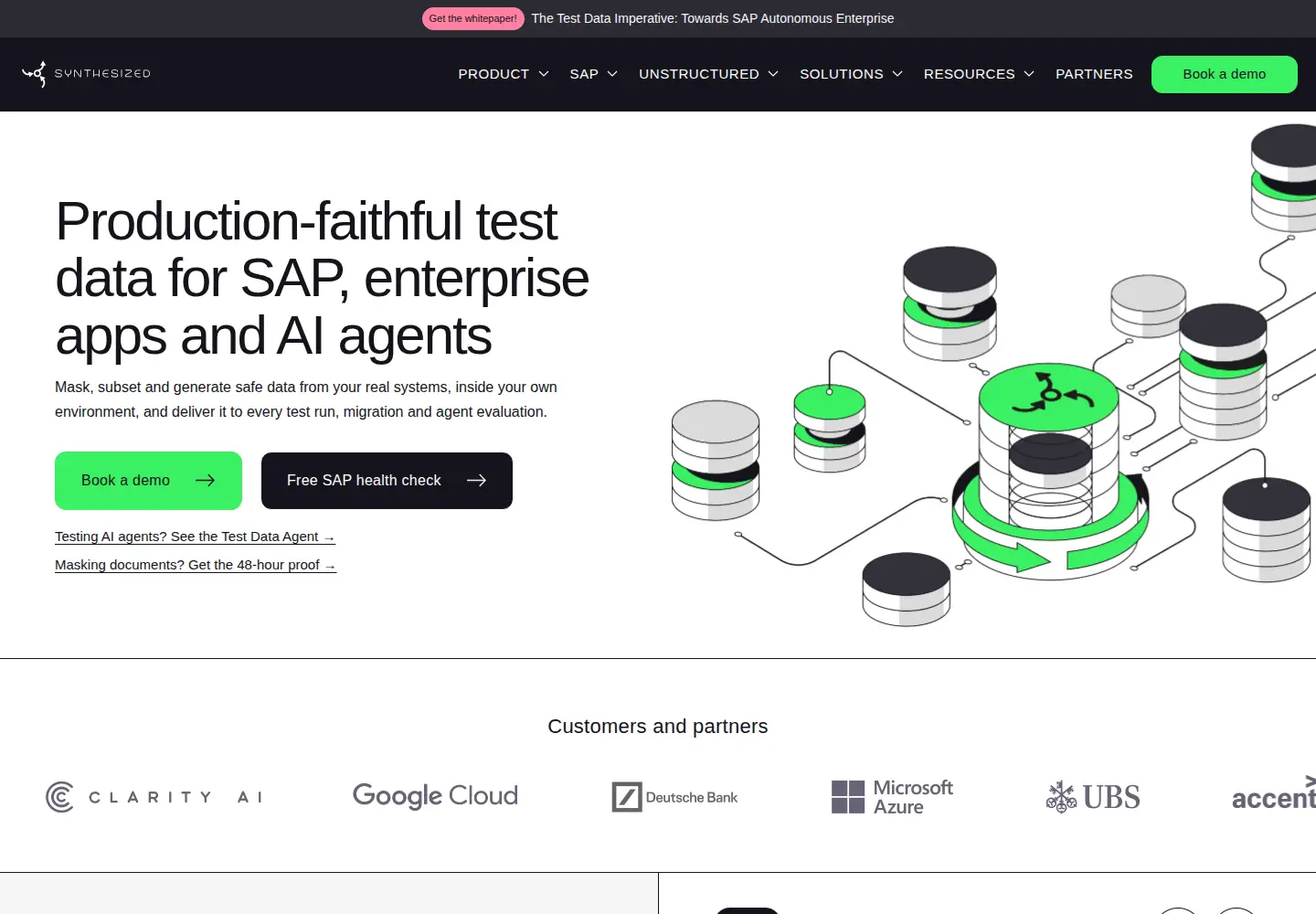Image resolution: width=1316 pixels, height=914 pixels.
Task: Click the pink Get the whitepaper! badge
Action: 472,18
